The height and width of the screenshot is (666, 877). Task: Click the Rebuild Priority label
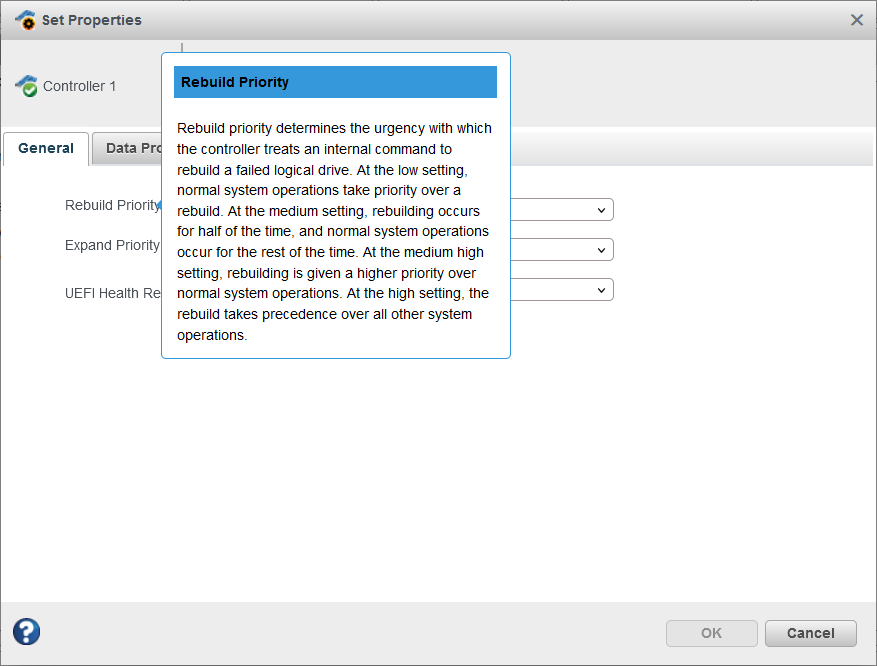point(112,205)
